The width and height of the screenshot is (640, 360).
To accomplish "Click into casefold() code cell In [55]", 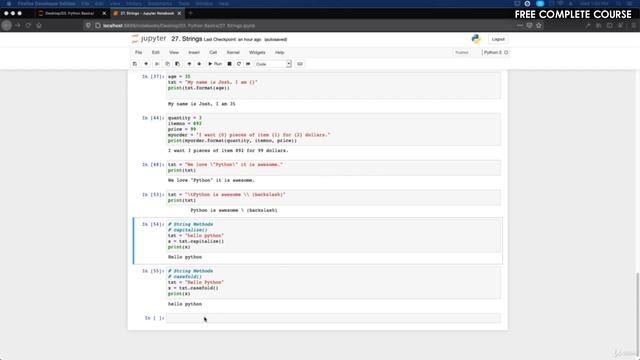I will point(333,282).
